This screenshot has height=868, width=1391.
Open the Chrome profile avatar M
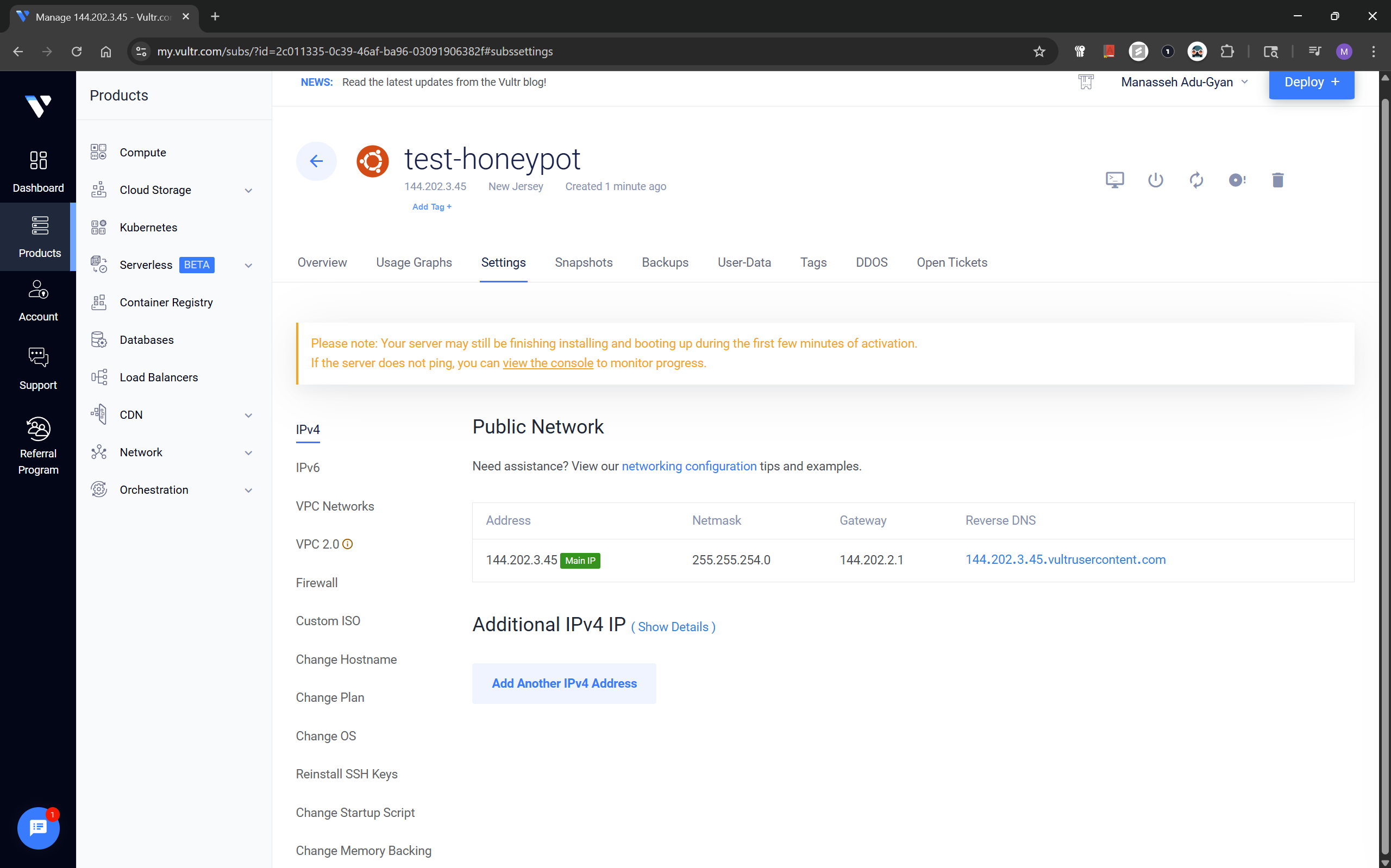point(1343,52)
